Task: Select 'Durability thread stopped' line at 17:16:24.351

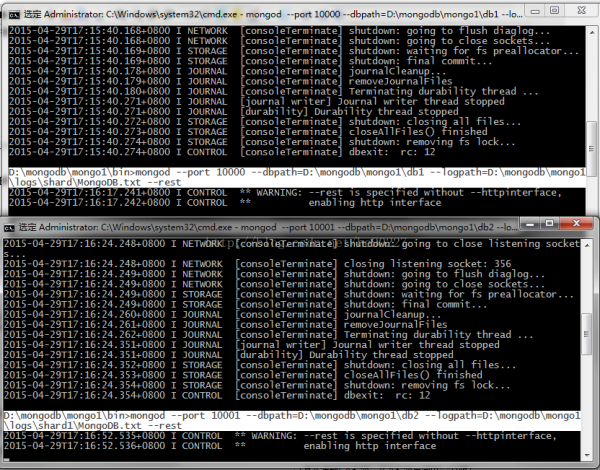Action: coord(228,355)
